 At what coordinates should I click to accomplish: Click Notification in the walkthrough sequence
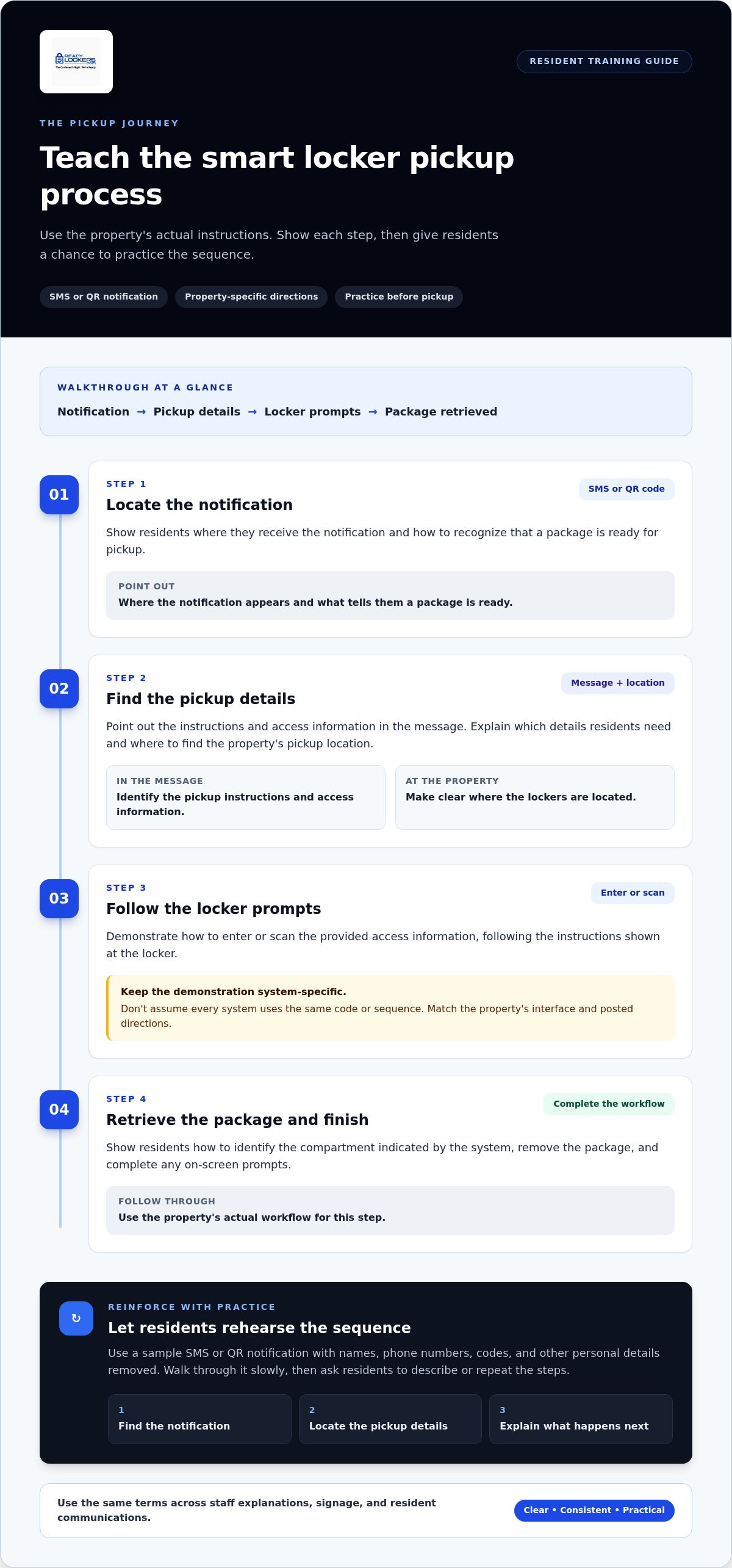[93, 412]
